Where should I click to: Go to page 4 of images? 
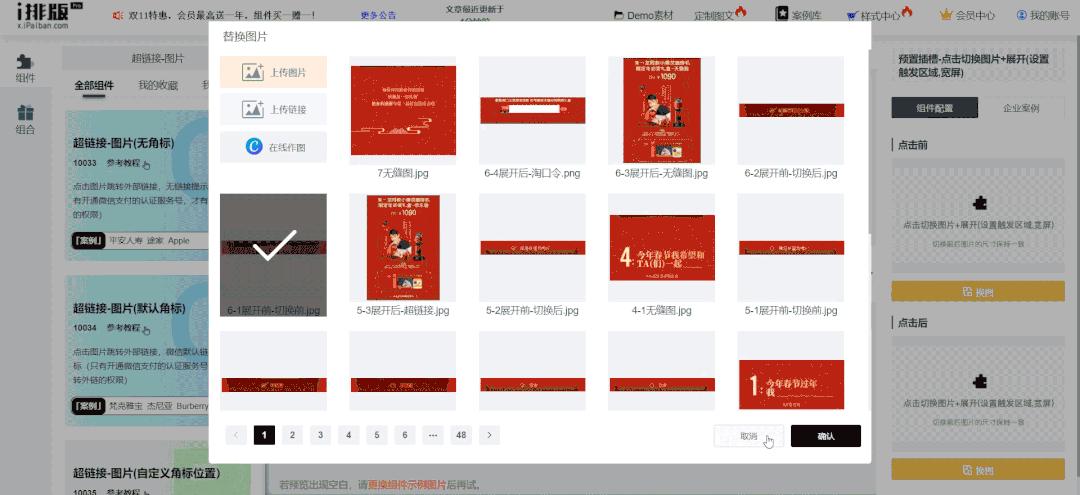(349, 435)
